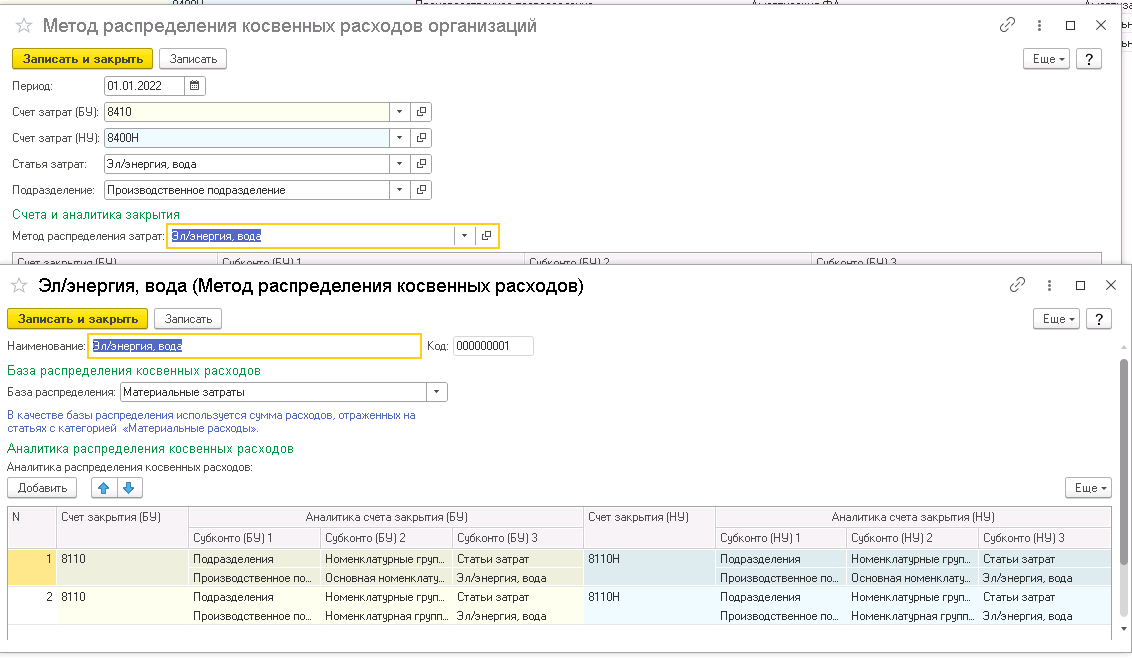Click the three-dot kebab icon of bottom window
The height and width of the screenshot is (659, 1132).
click(1047, 285)
